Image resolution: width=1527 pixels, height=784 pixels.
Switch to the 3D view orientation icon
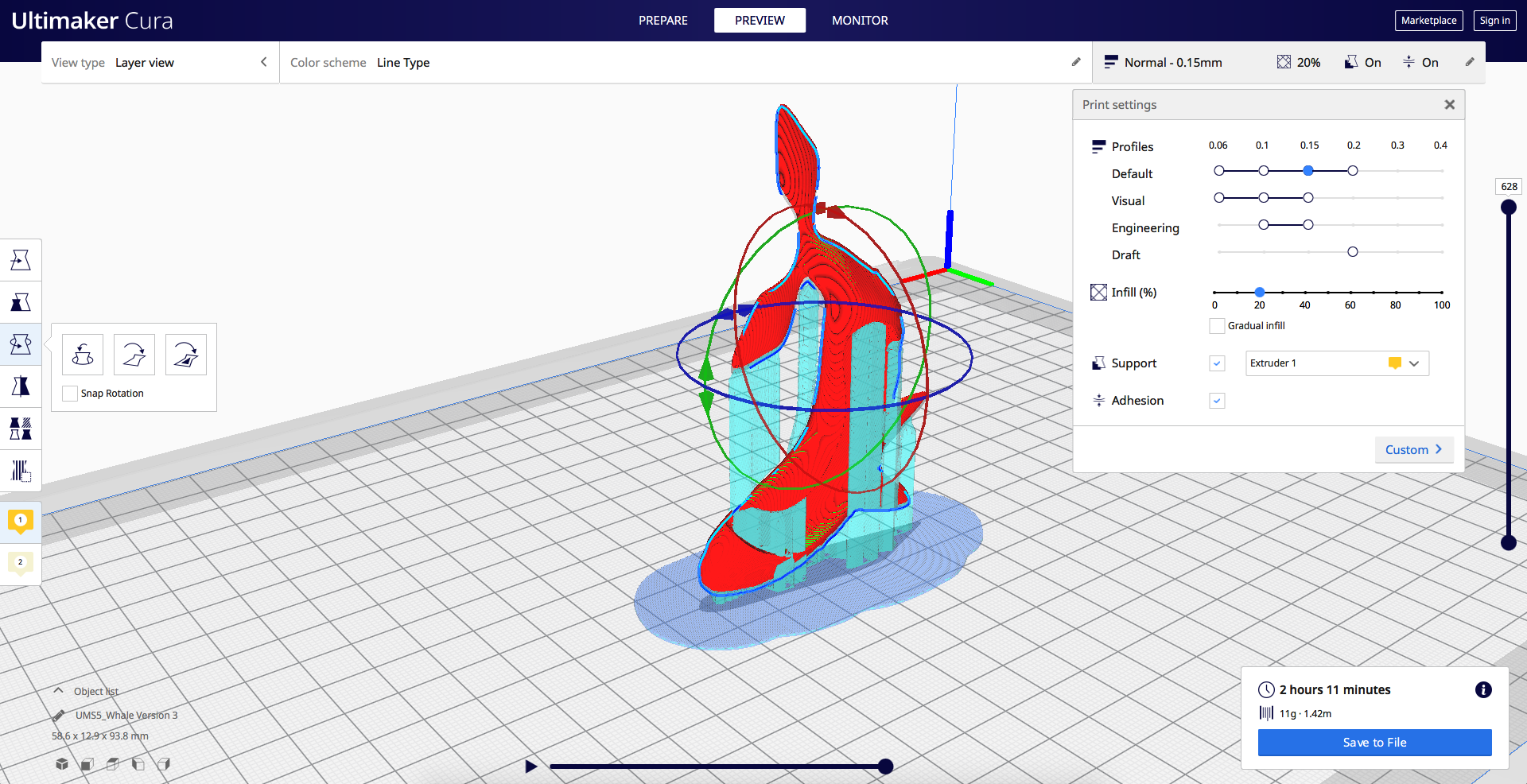pyautogui.click(x=62, y=764)
